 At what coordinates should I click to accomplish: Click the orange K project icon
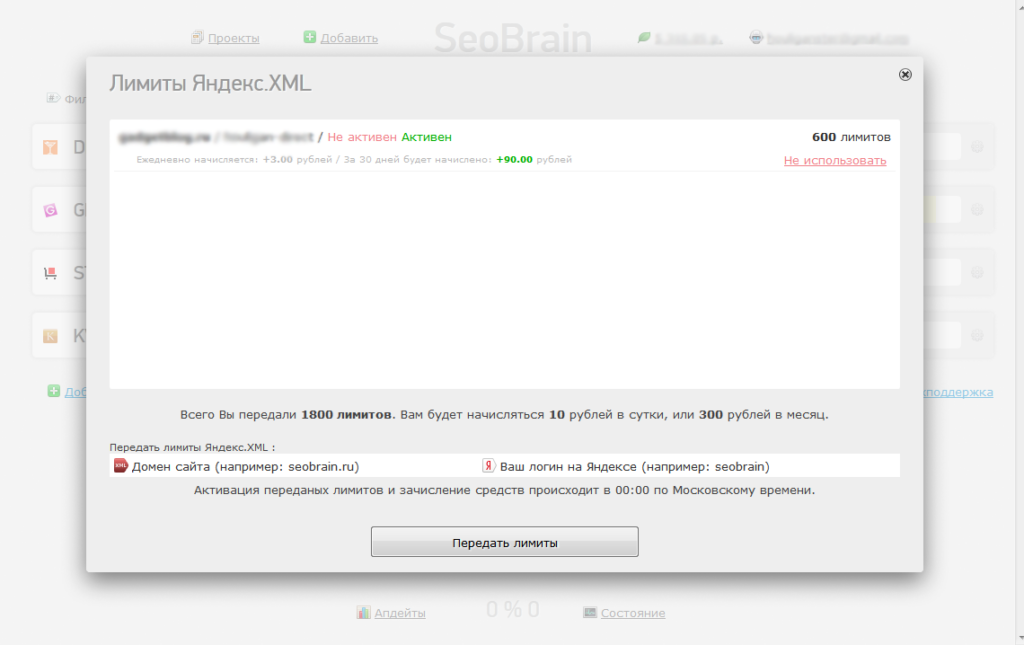50,336
